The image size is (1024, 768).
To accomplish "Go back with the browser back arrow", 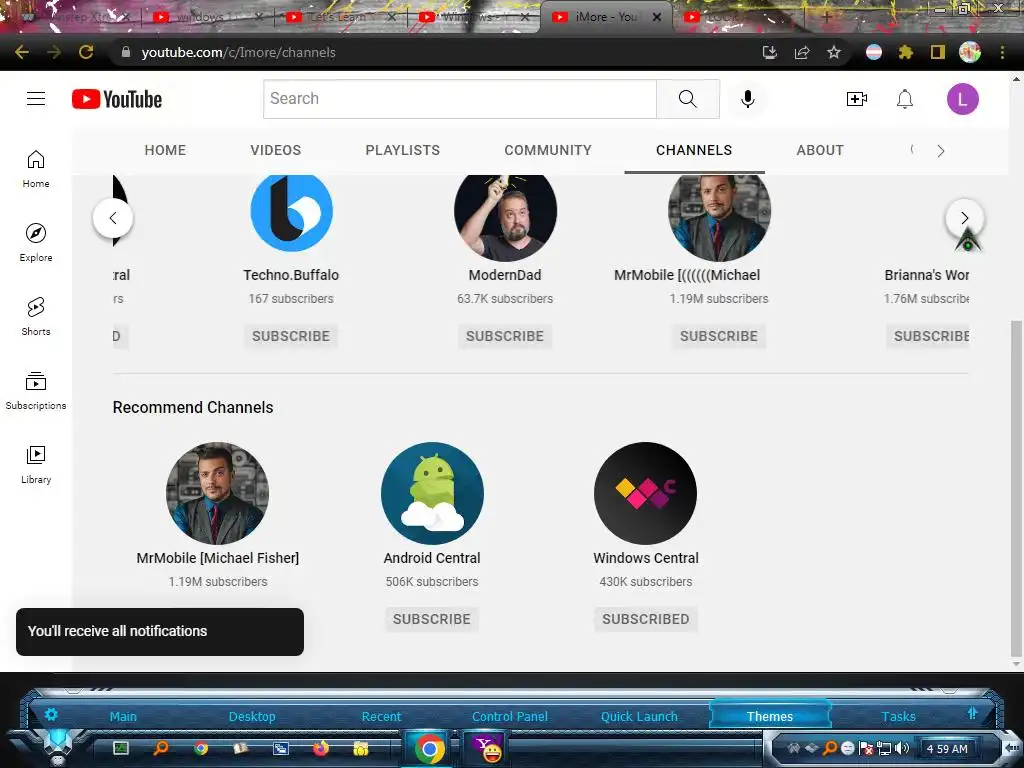I will click(x=22, y=52).
